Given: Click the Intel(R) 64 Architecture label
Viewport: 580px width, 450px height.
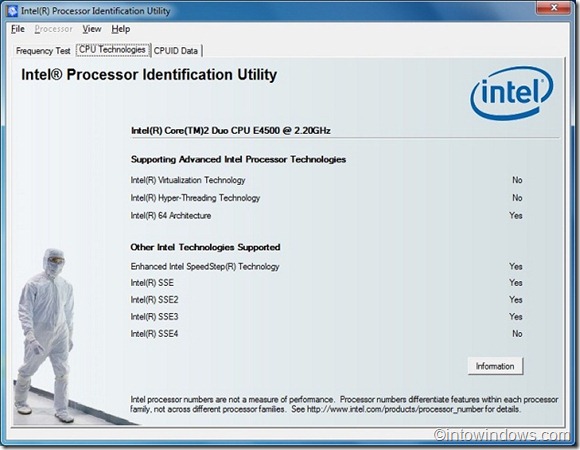Looking at the screenshot, I should pyautogui.click(x=171, y=216).
